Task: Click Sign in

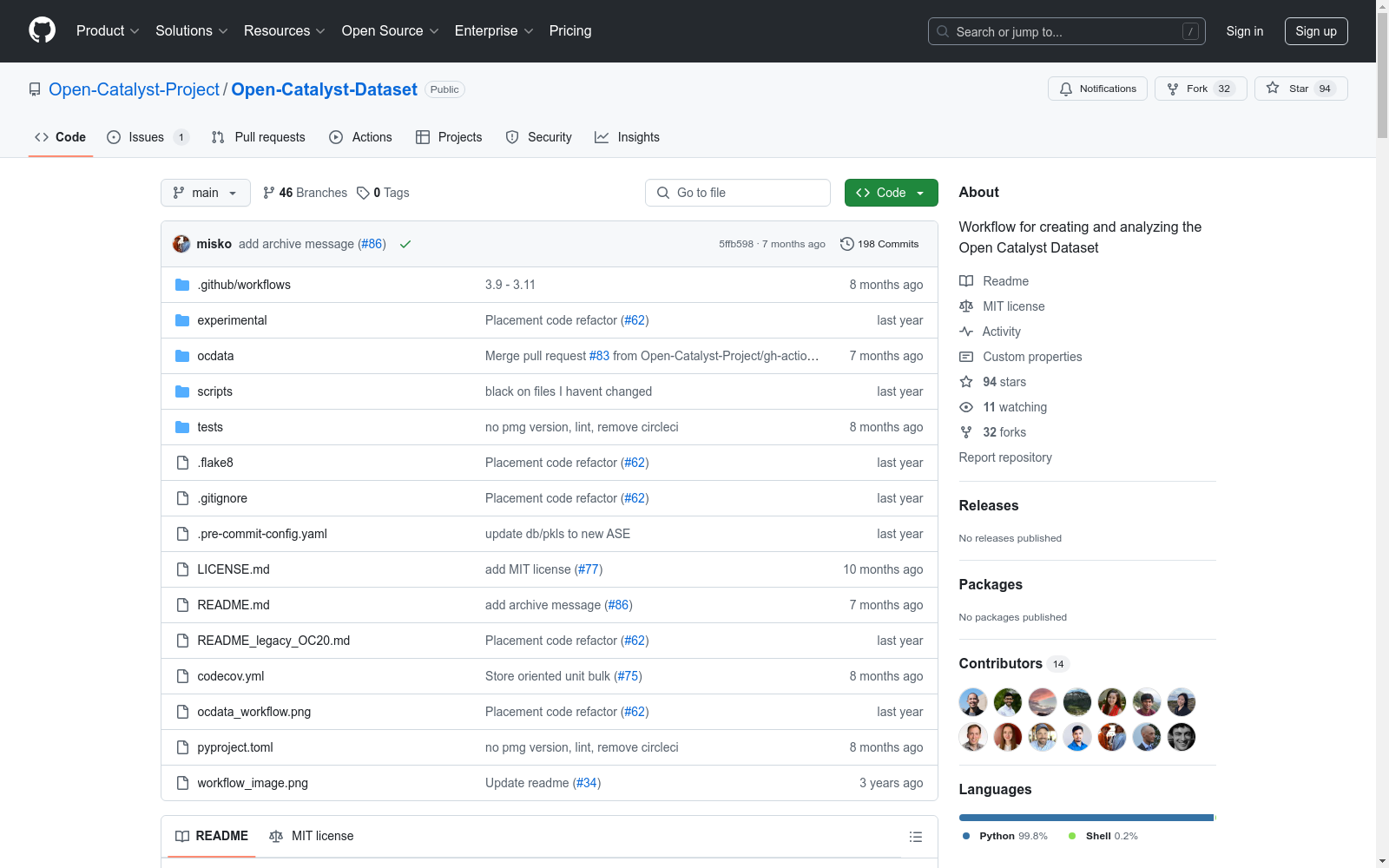Action: (1245, 31)
